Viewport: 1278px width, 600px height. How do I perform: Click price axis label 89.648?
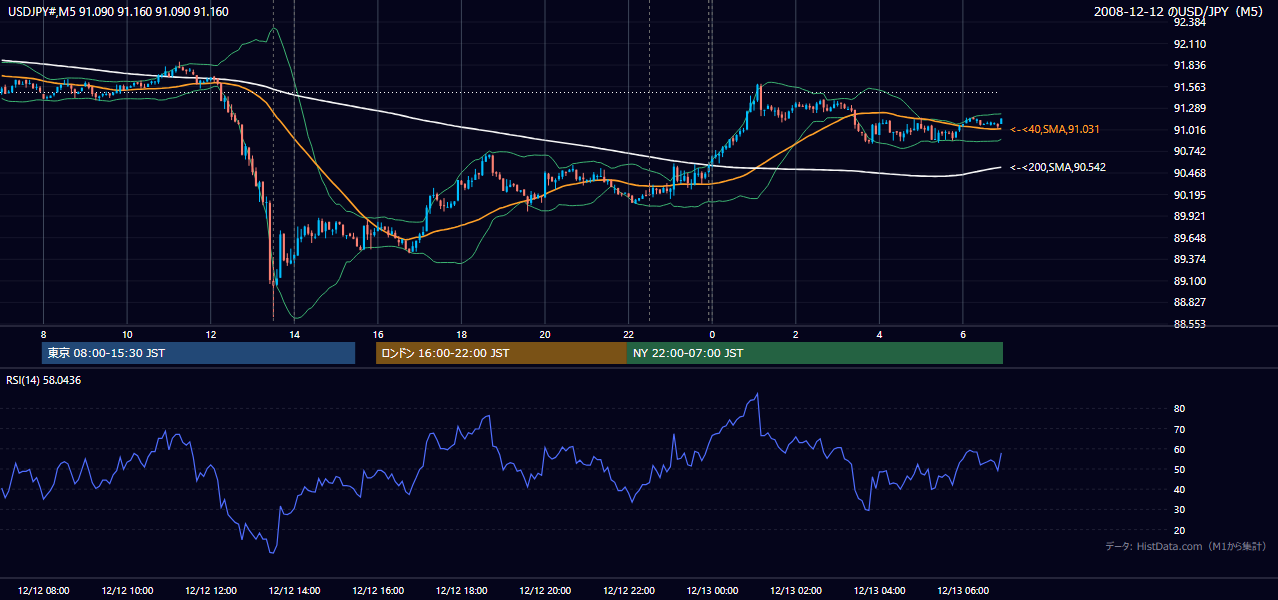point(1189,238)
